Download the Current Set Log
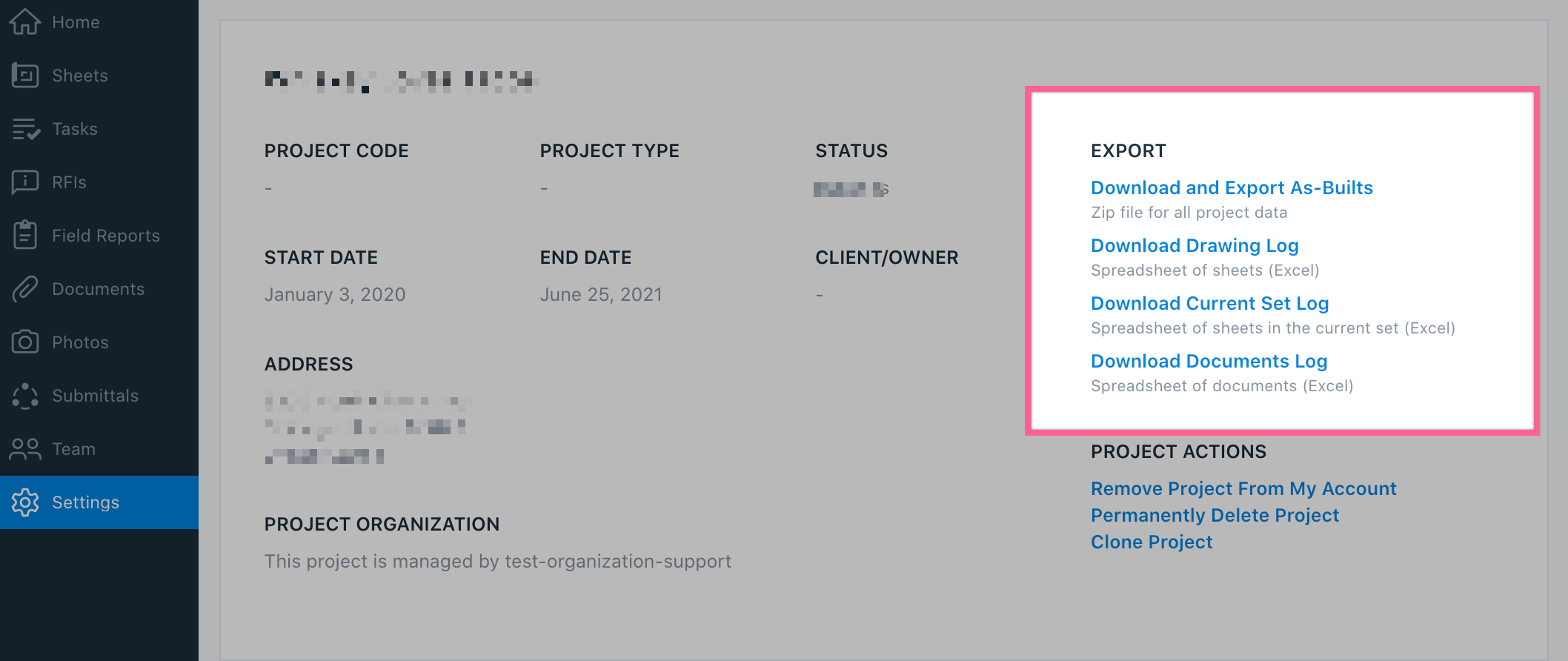The image size is (1568, 661). coord(1209,304)
